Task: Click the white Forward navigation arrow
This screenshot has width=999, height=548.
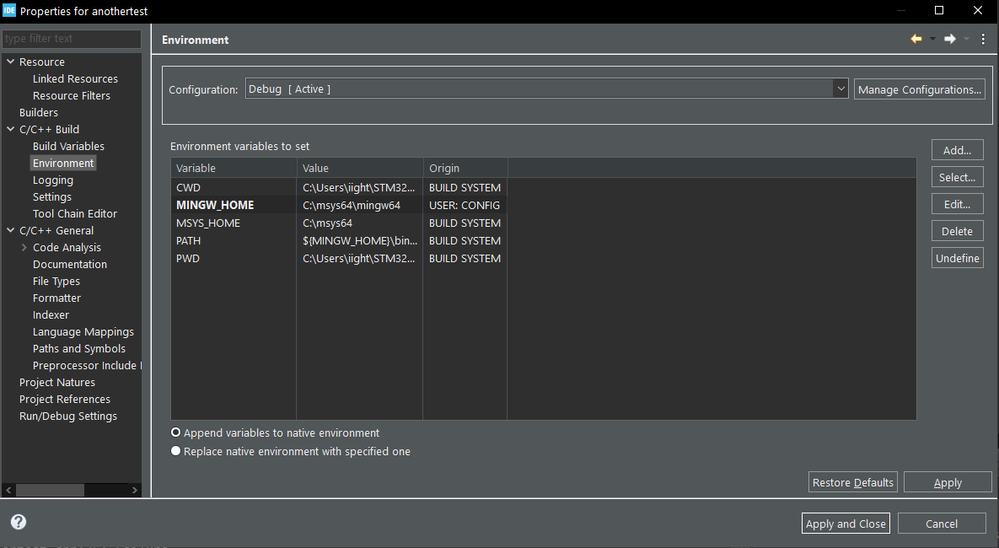Action: 949,39
